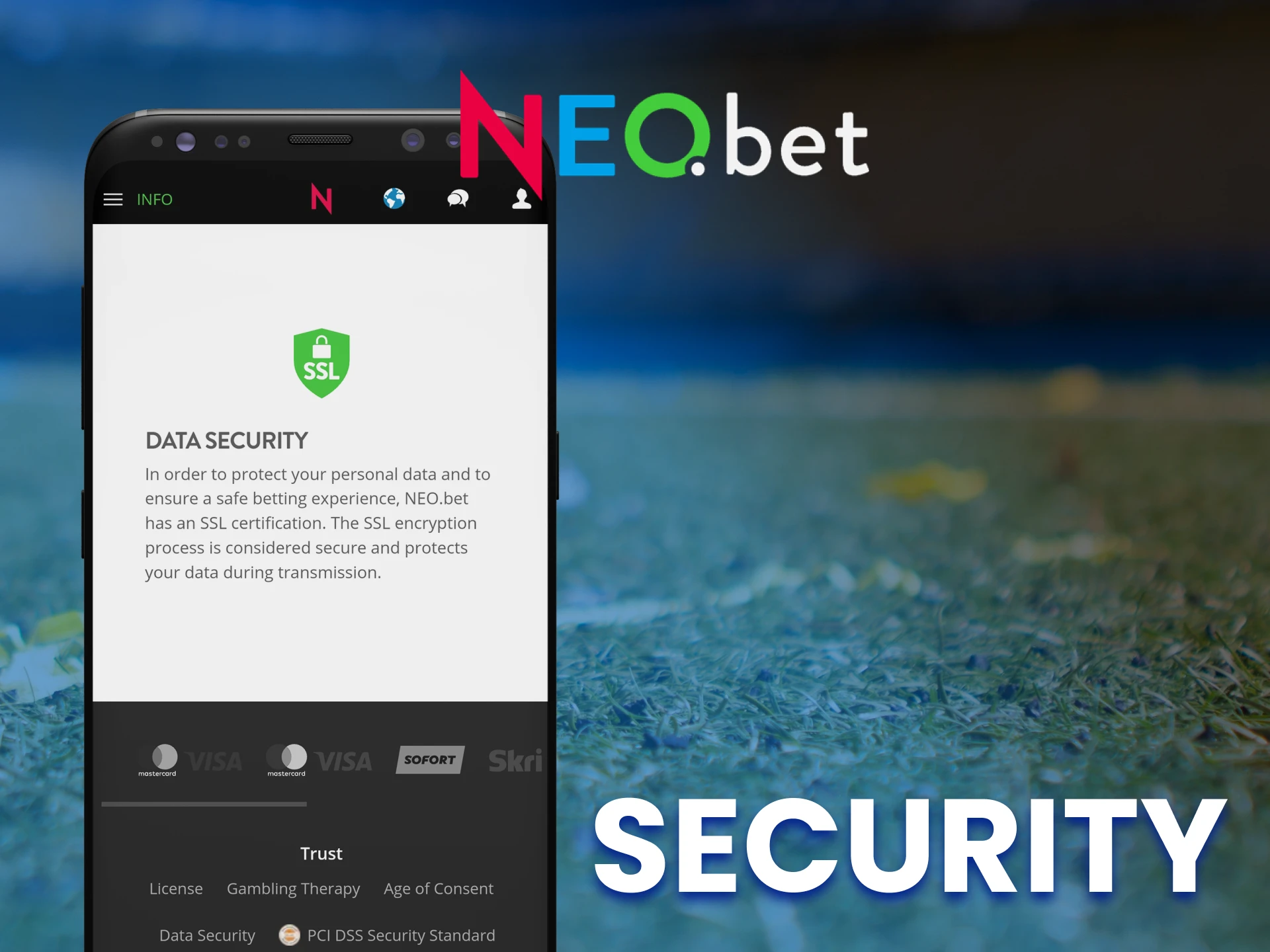
Task: Click the live chat bubble icon
Action: (x=457, y=197)
